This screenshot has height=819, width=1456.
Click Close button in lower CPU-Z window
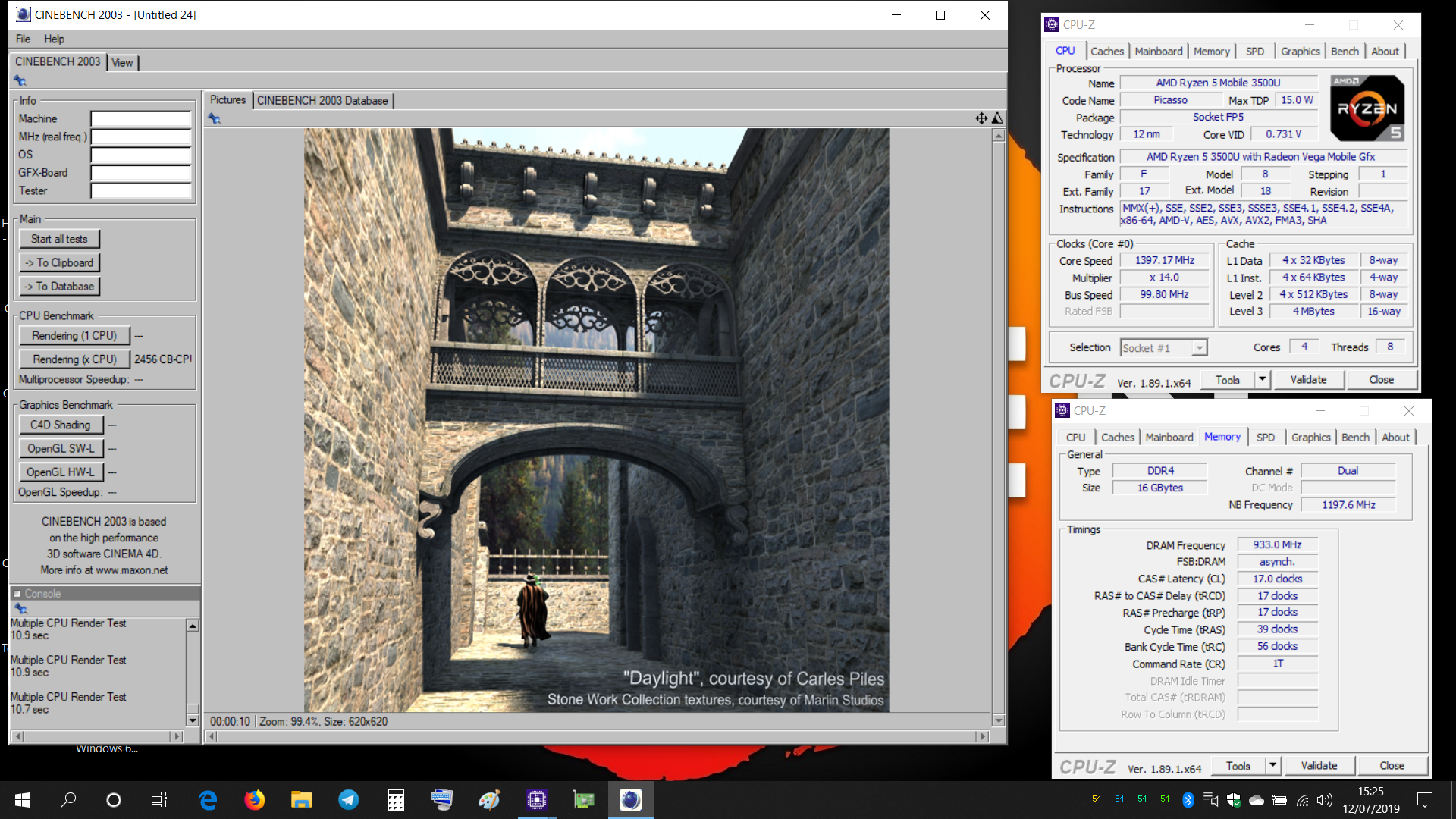[1392, 766]
